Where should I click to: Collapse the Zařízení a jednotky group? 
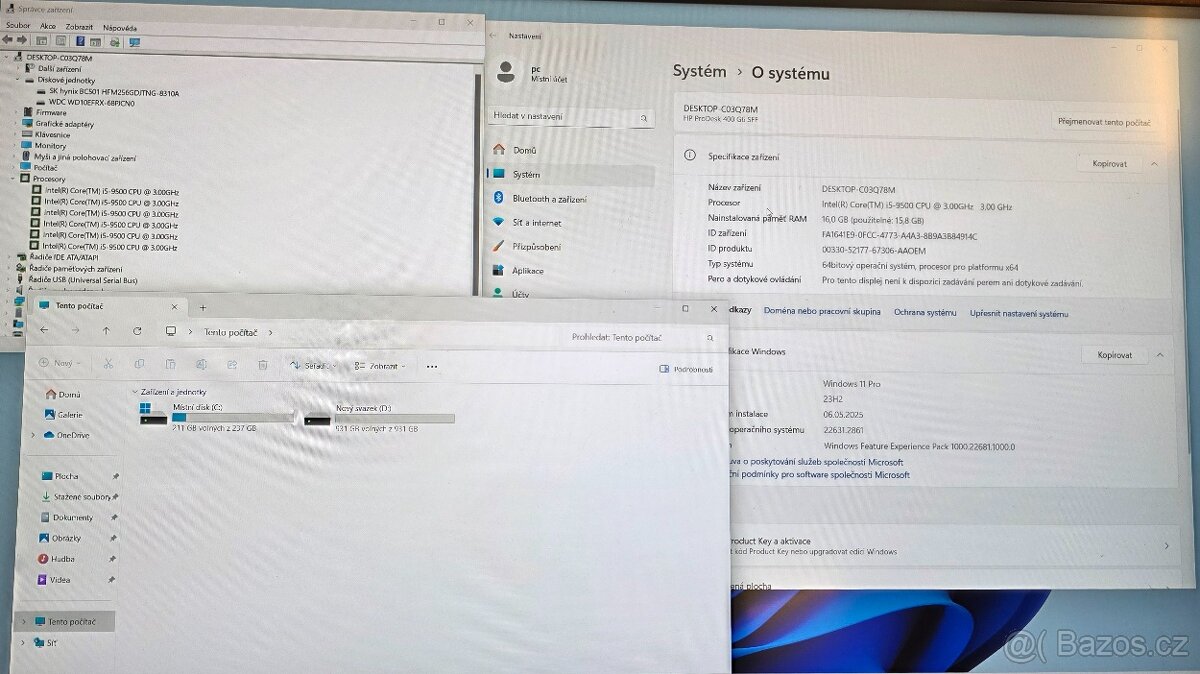pos(135,392)
